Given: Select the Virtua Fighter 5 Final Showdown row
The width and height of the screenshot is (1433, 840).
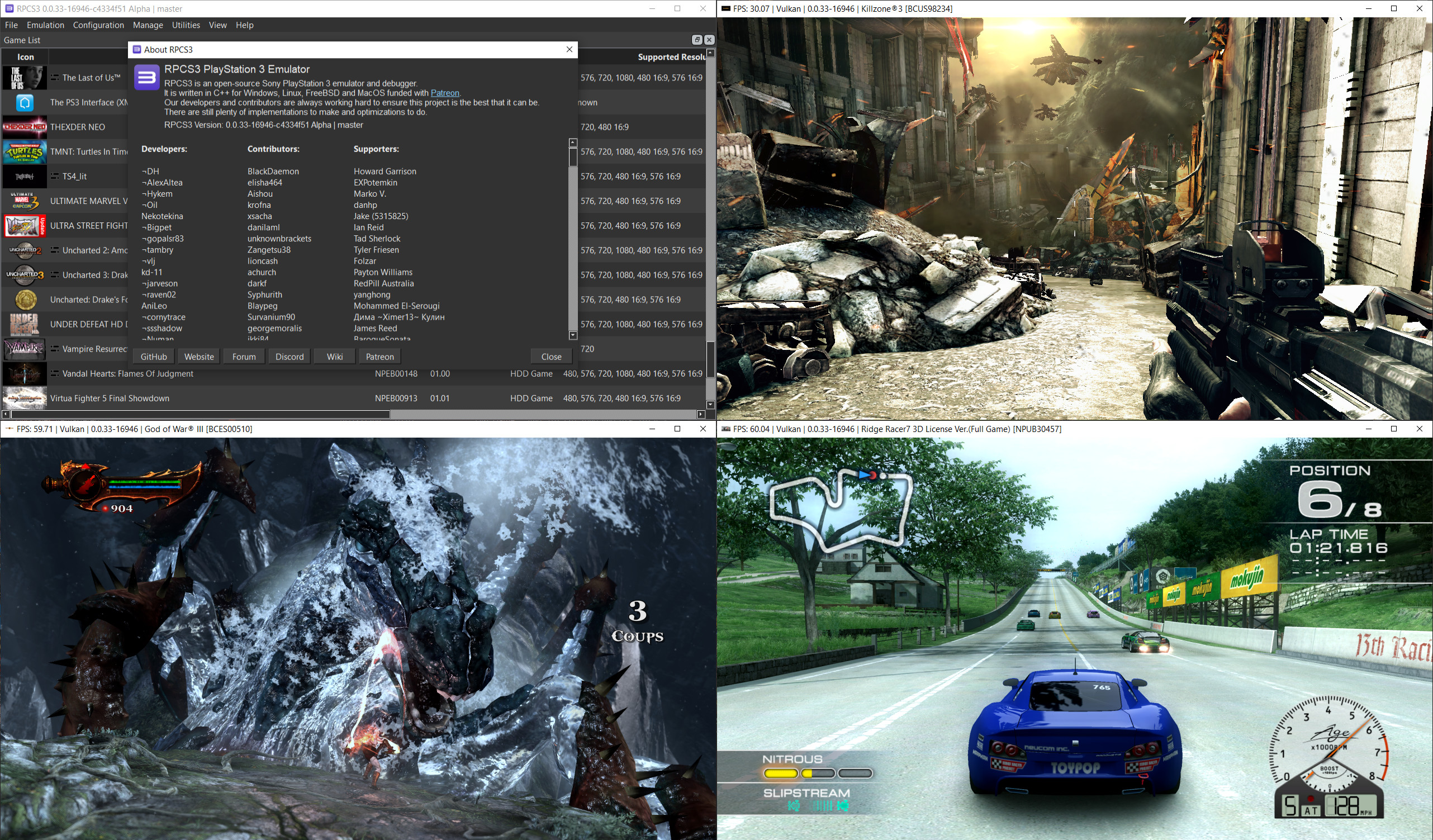Looking at the screenshot, I should tap(353, 398).
